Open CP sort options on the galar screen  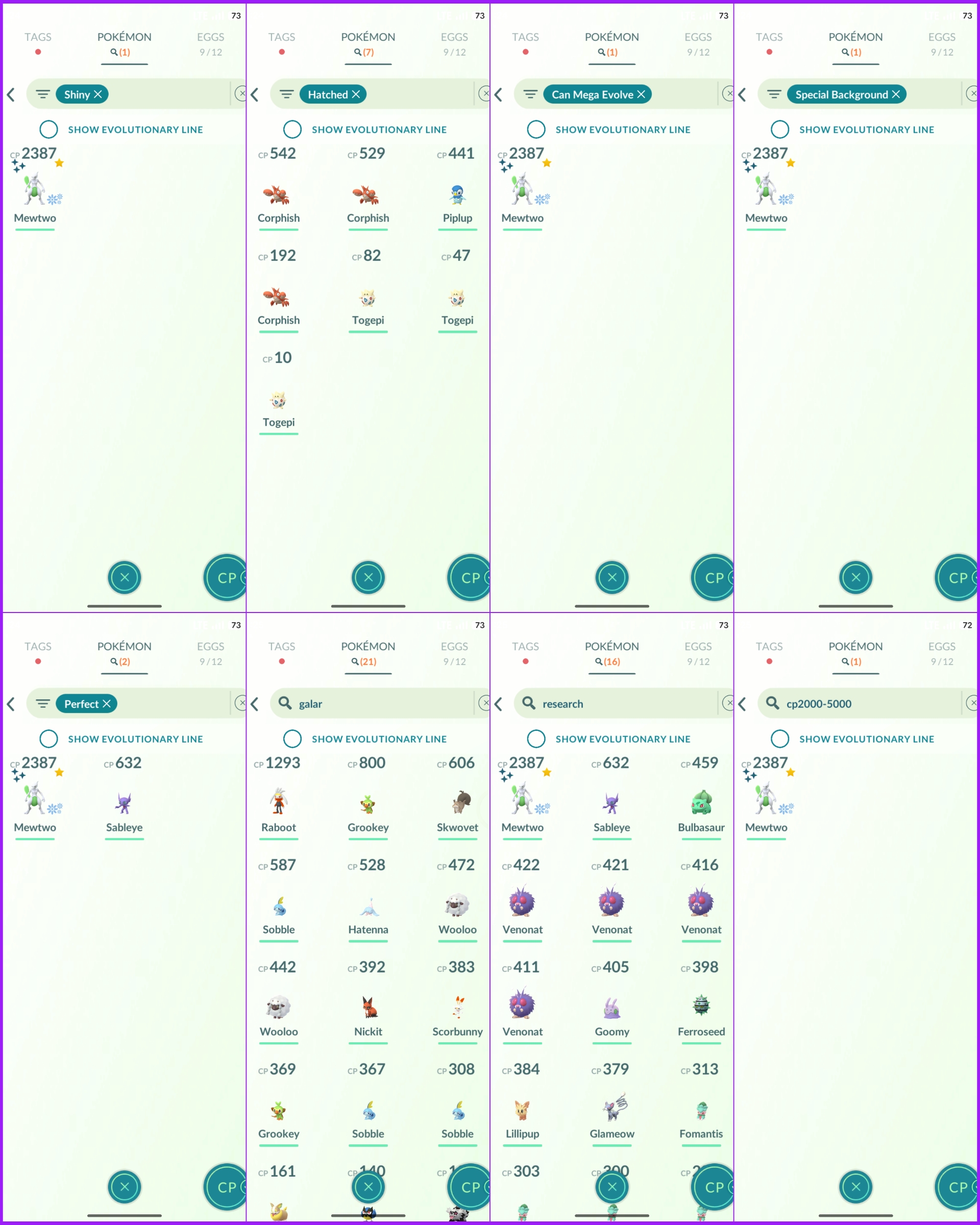tap(469, 1187)
